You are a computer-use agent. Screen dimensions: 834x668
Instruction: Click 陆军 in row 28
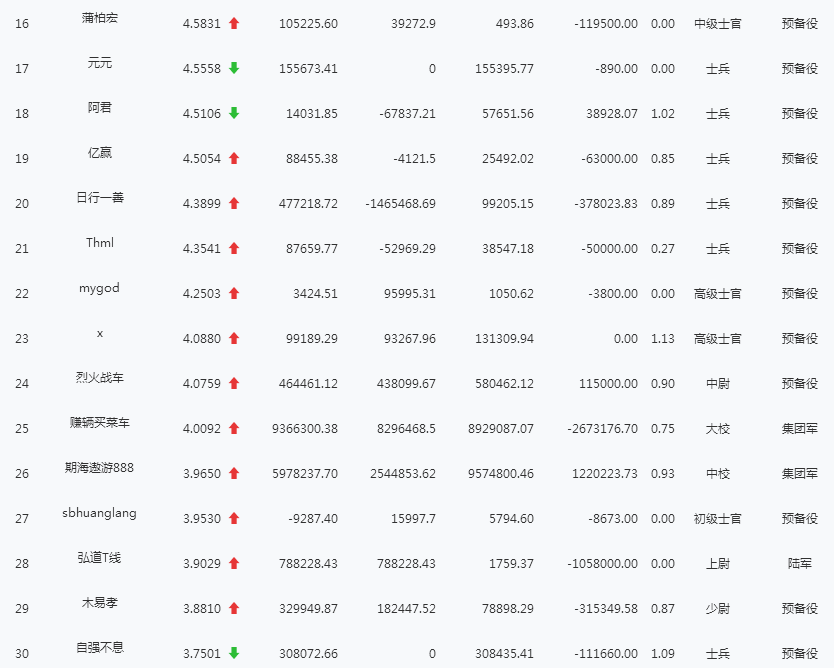coord(799,564)
